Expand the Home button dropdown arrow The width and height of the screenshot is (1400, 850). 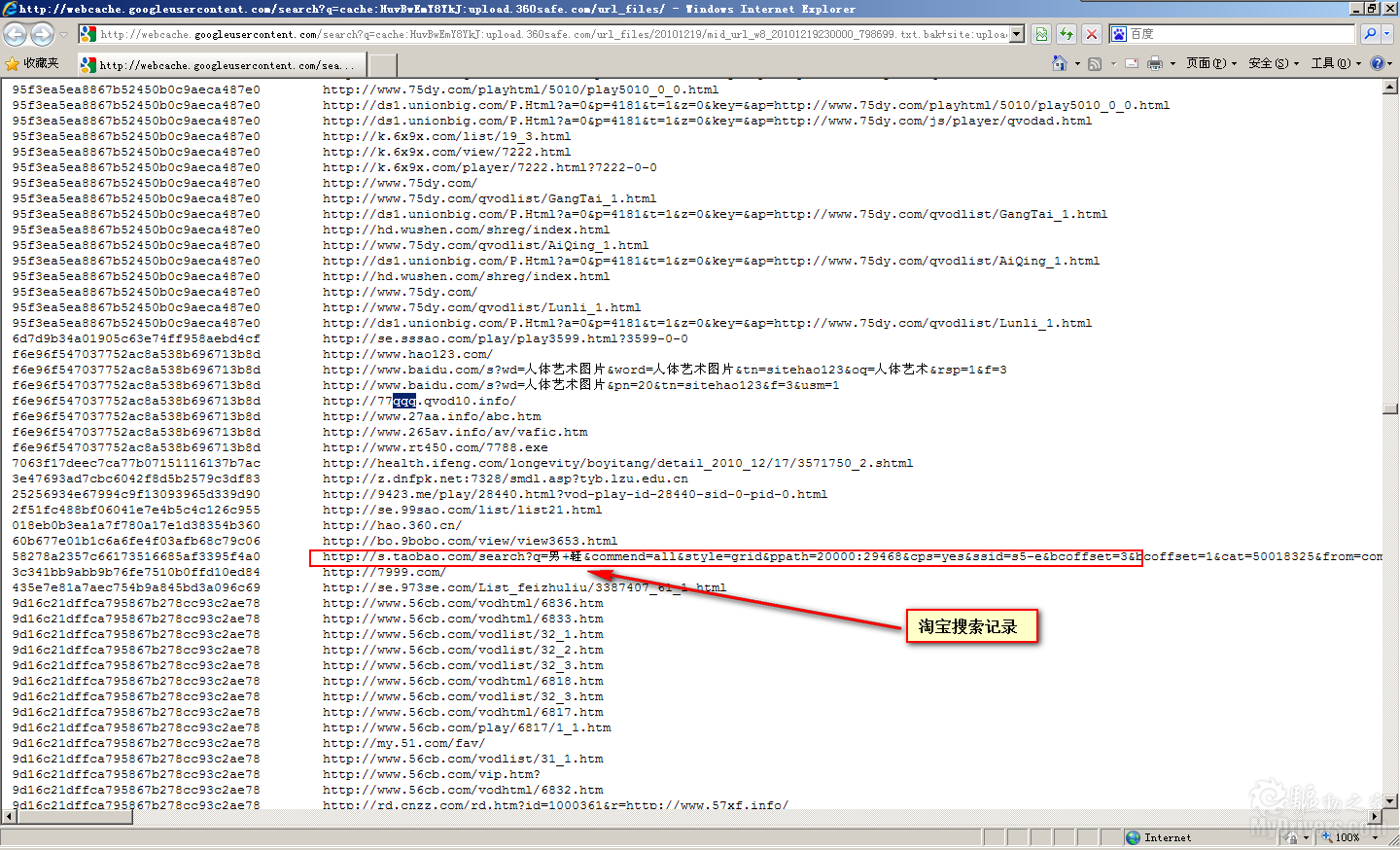(x=1077, y=64)
